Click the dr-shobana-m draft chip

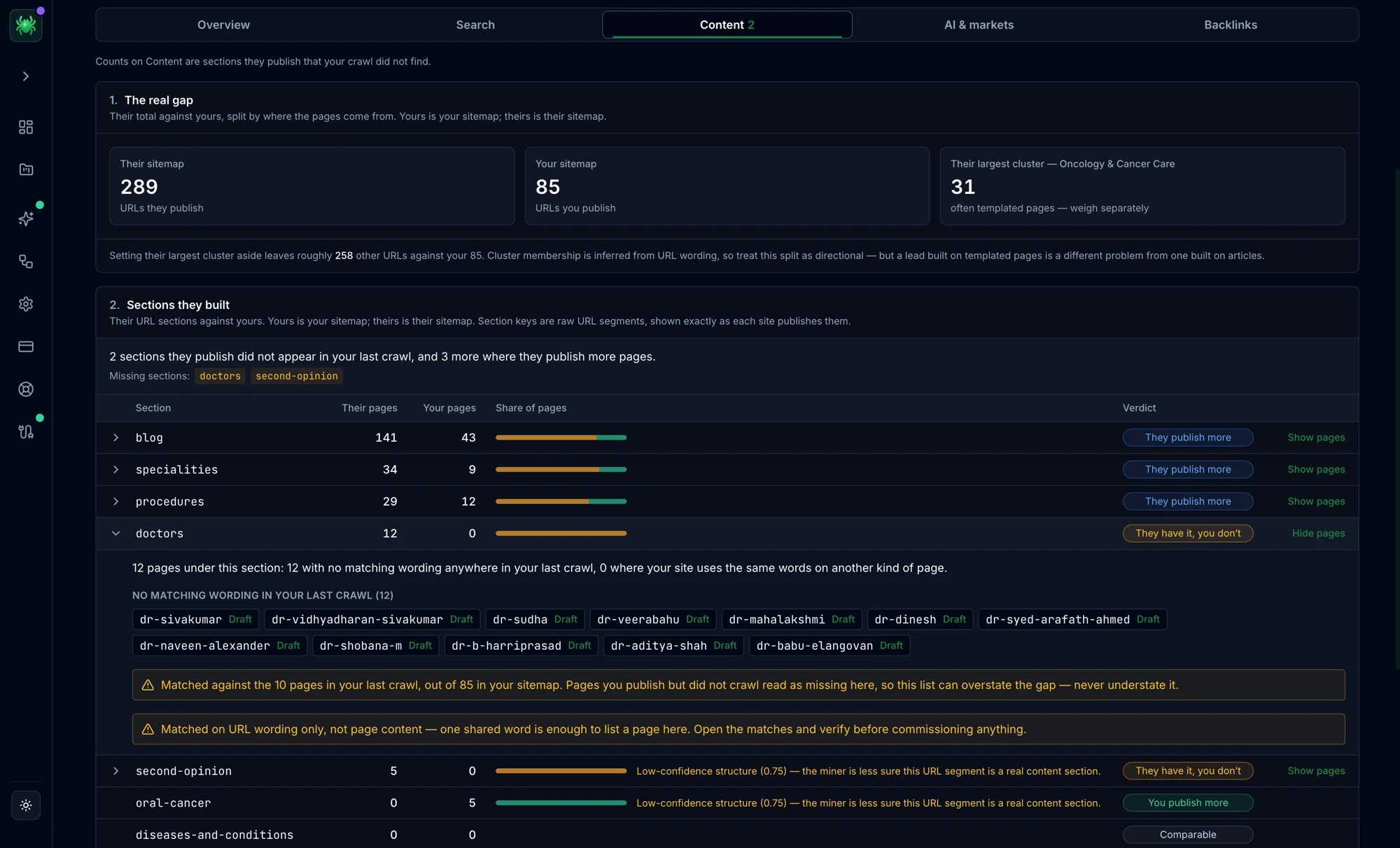coord(375,646)
